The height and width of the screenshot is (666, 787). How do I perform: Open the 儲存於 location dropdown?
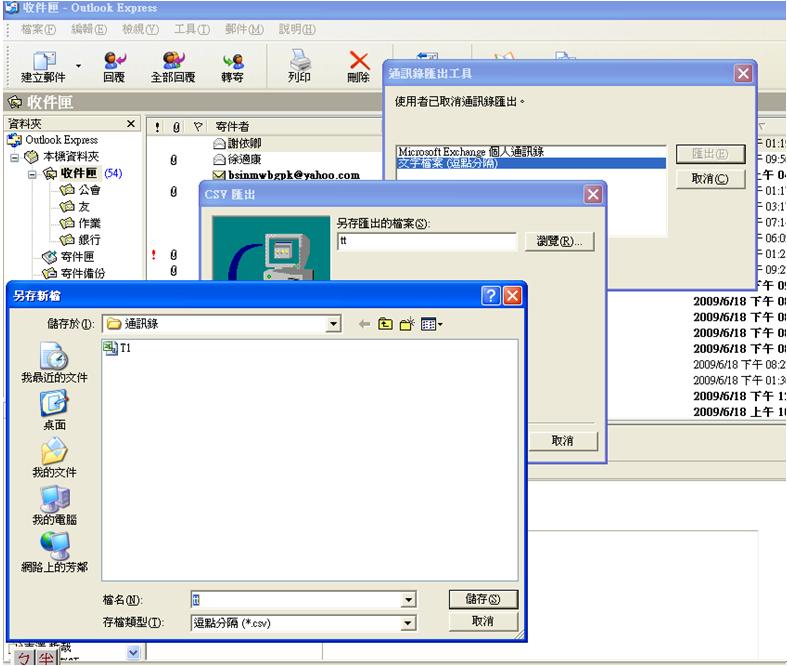pos(333,324)
